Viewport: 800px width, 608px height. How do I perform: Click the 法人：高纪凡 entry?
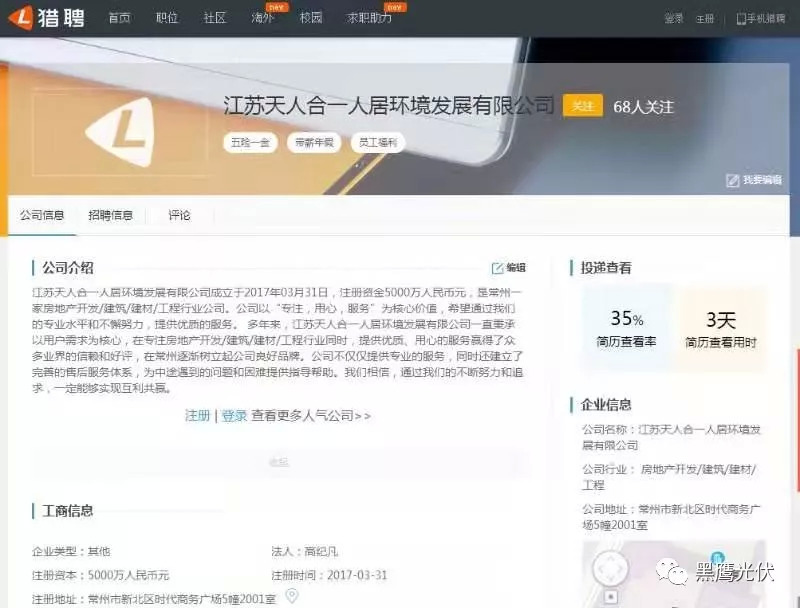click(305, 551)
